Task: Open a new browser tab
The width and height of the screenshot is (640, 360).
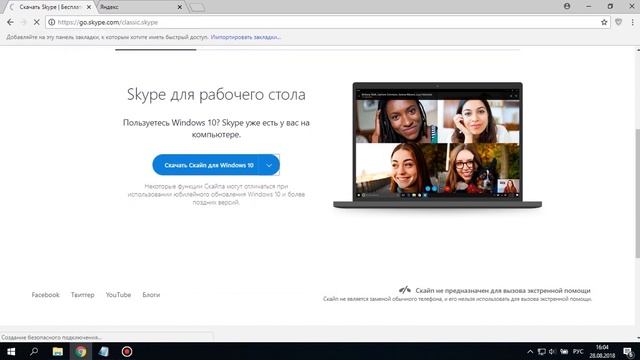Action: click(x=198, y=7)
